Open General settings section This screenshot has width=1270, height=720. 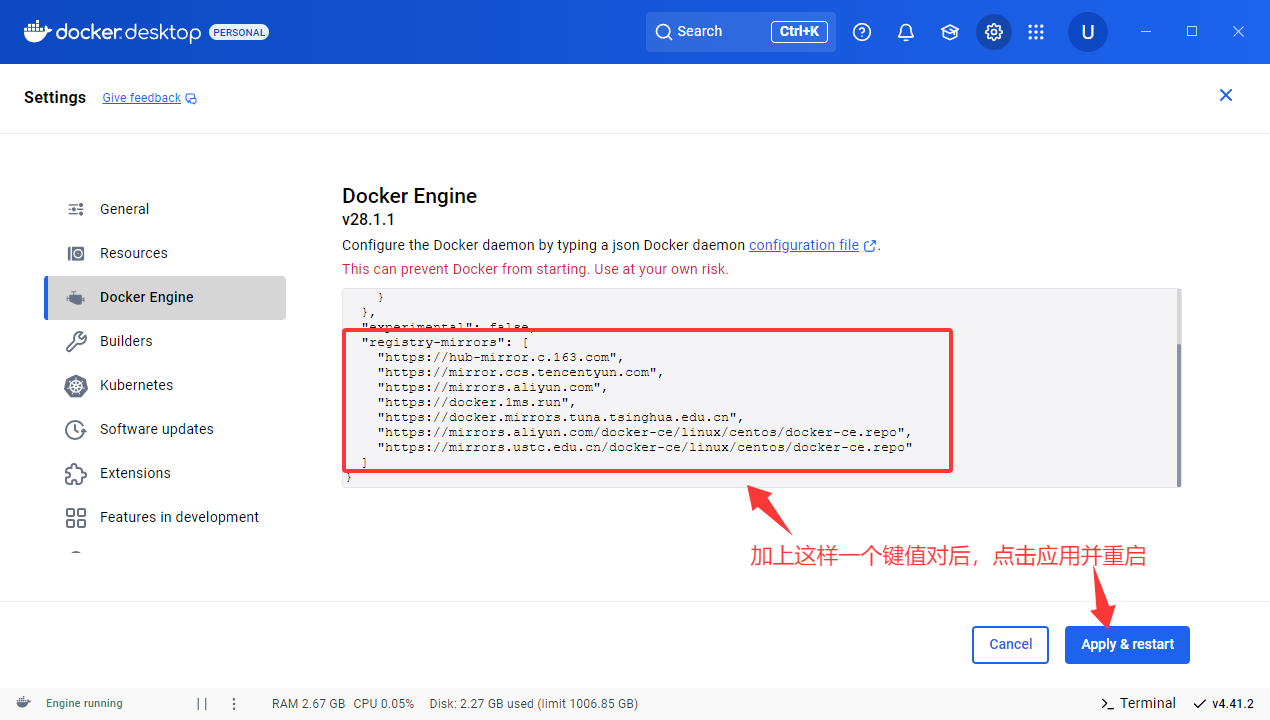click(x=165, y=209)
